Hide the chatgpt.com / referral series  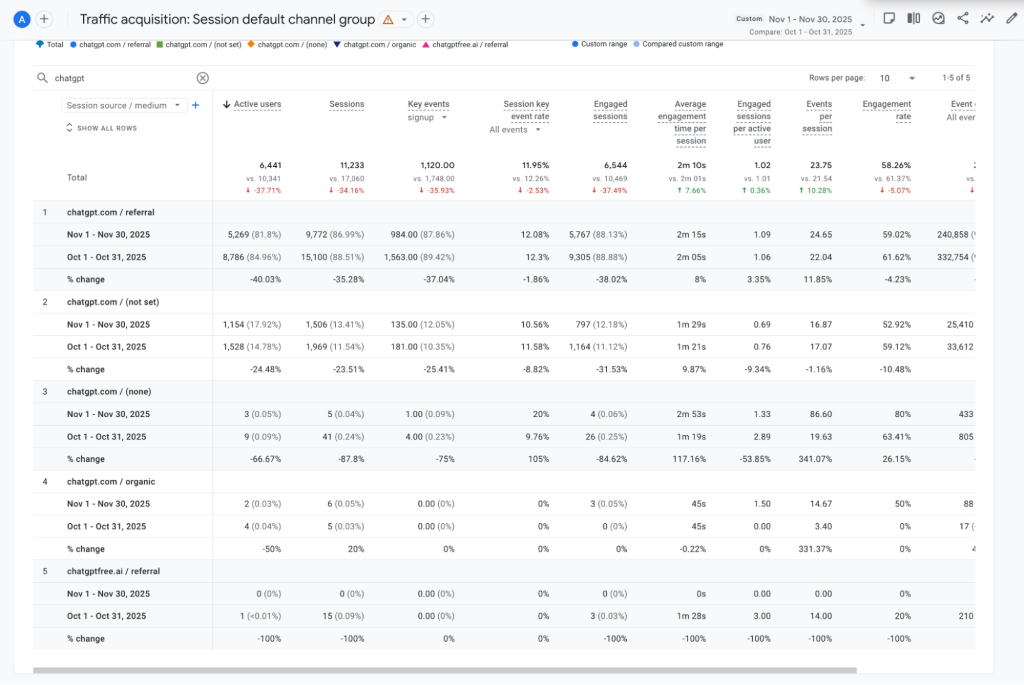(x=113, y=45)
